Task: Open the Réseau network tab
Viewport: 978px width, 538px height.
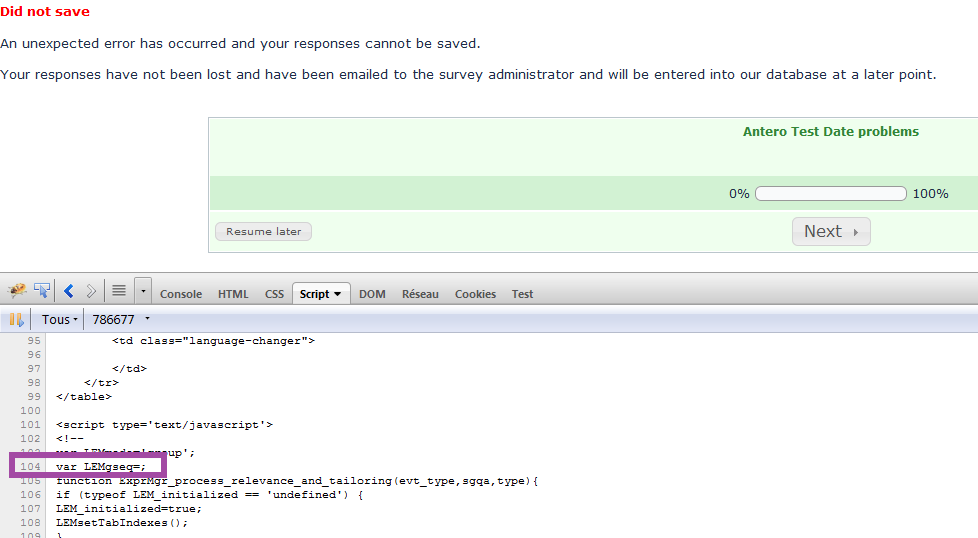Action: [420, 294]
